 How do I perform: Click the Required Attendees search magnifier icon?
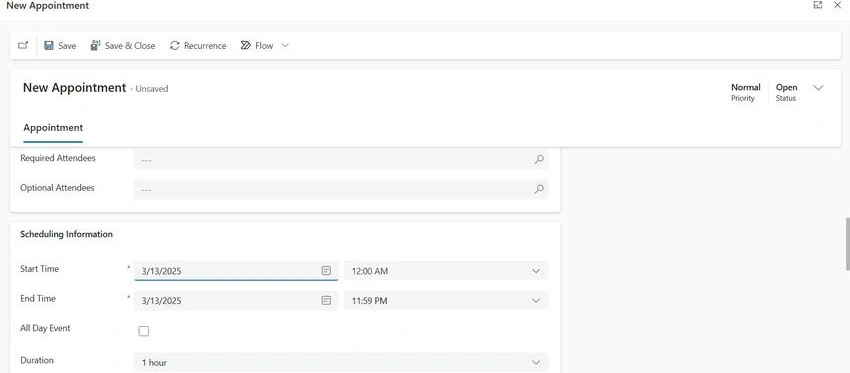pyautogui.click(x=539, y=159)
